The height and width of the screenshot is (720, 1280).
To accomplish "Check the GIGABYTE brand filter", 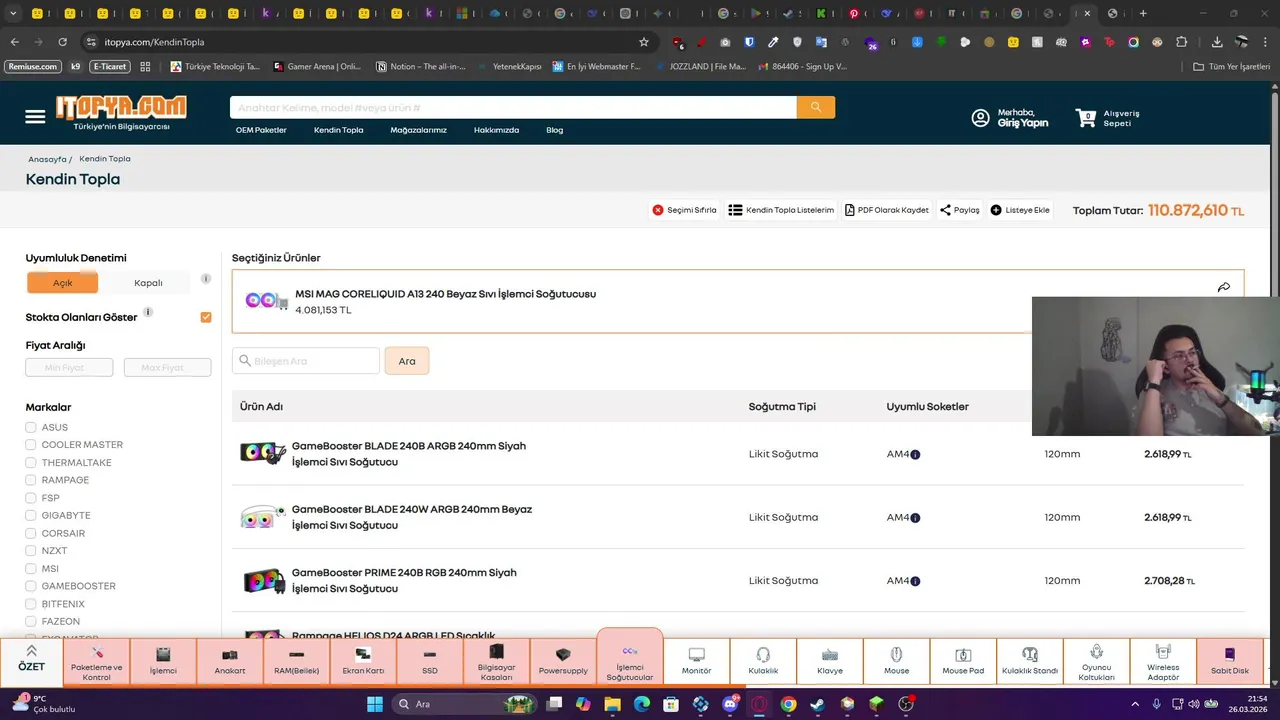I will pyautogui.click(x=31, y=516).
